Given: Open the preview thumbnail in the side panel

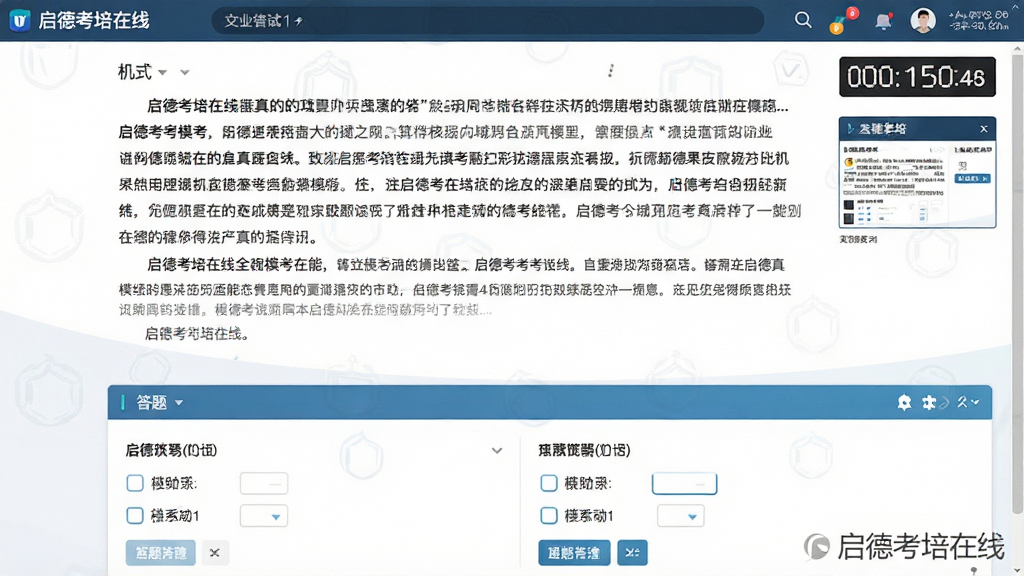Looking at the screenshot, I should pyautogui.click(x=917, y=183).
